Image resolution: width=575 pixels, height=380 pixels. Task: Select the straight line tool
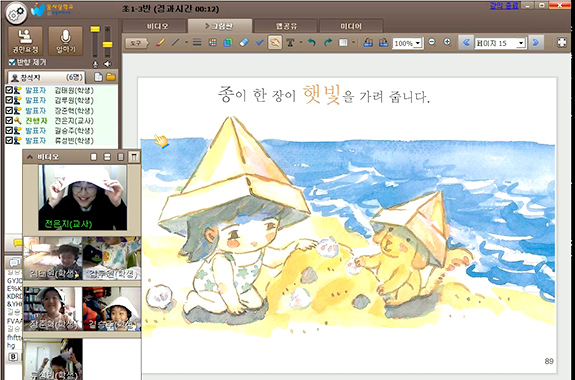tap(176, 43)
